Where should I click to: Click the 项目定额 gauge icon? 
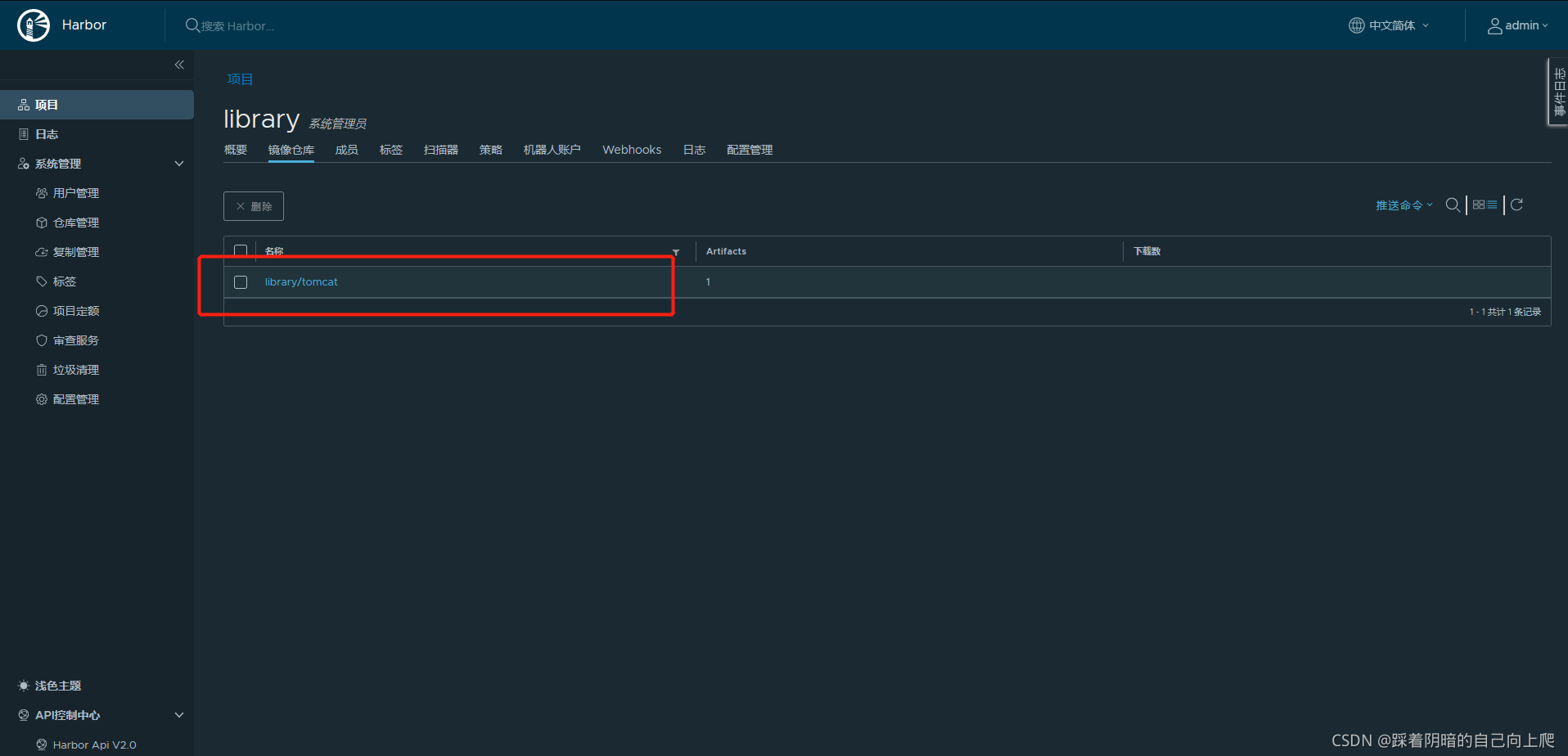point(42,311)
